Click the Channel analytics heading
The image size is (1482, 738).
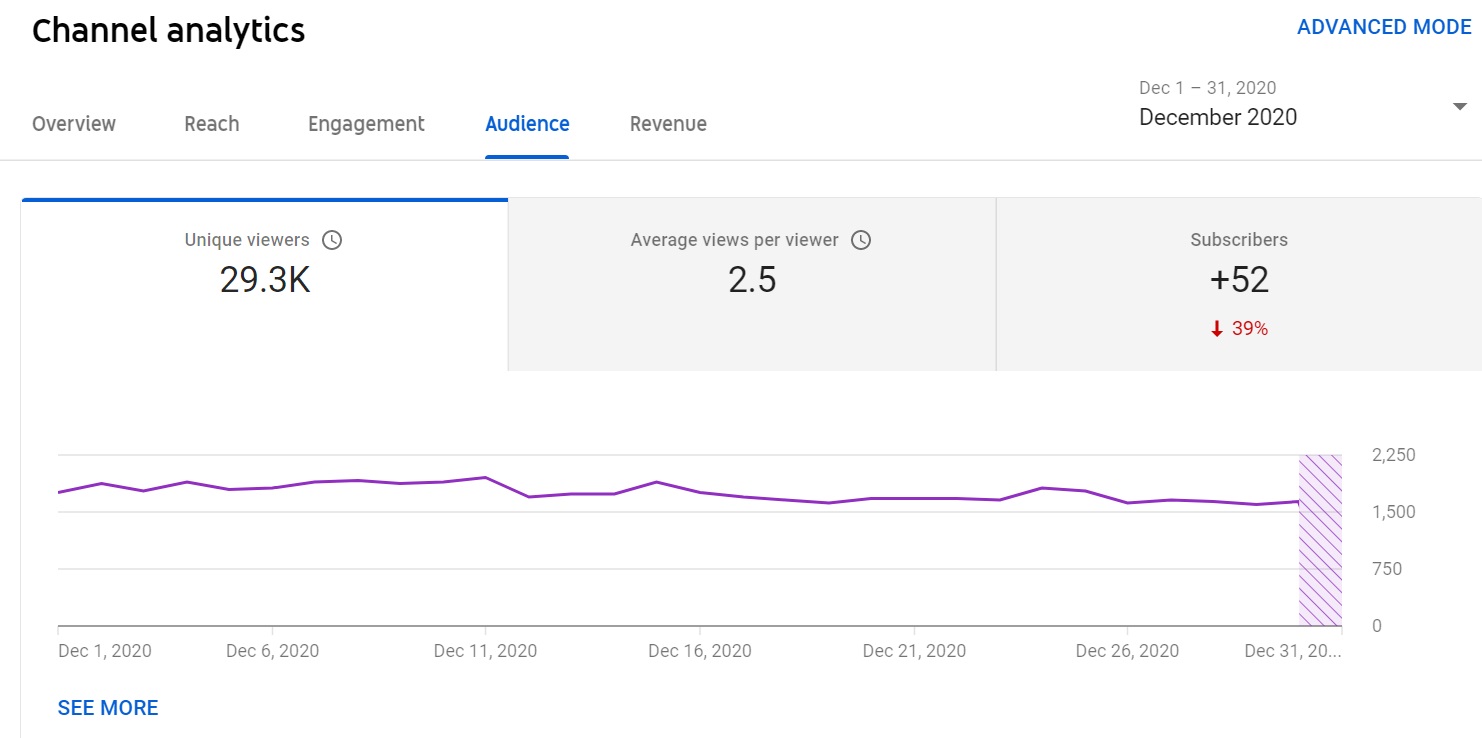click(x=168, y=30)
